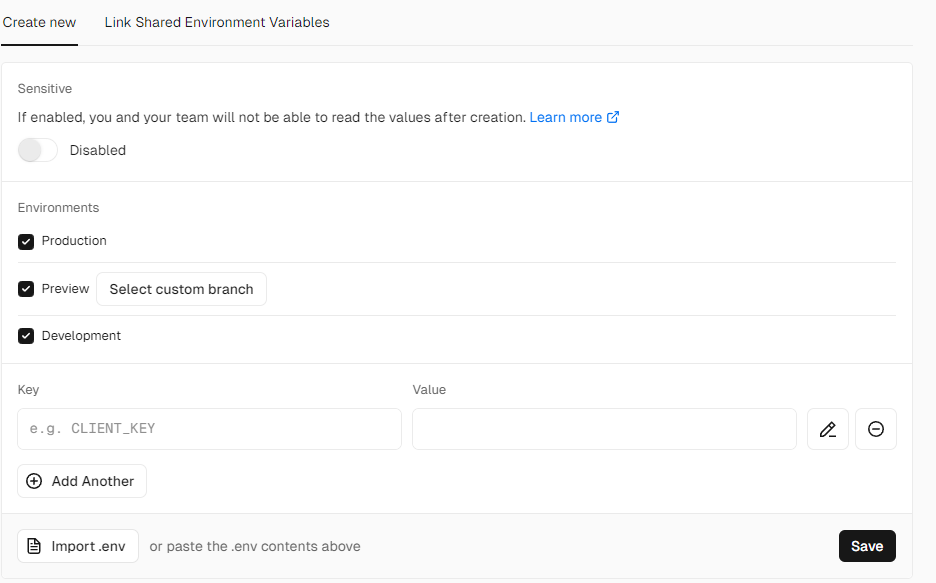Viewport: 936px width, 583px height.
Task: Click the pencil edit icon next to Value
Action: [x=827, y=428]
